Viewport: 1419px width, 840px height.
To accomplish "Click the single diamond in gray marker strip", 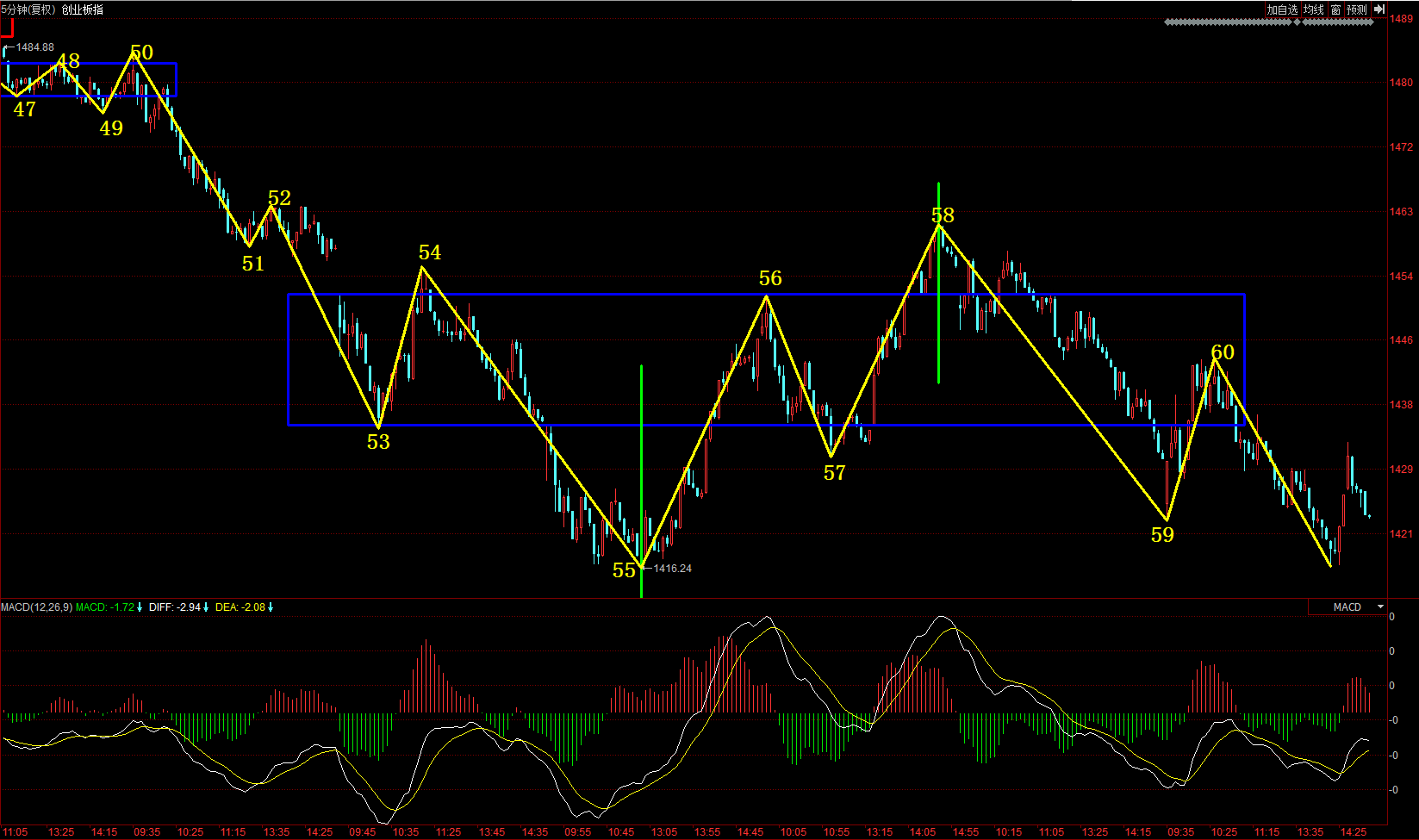I will click(1298, 22).
